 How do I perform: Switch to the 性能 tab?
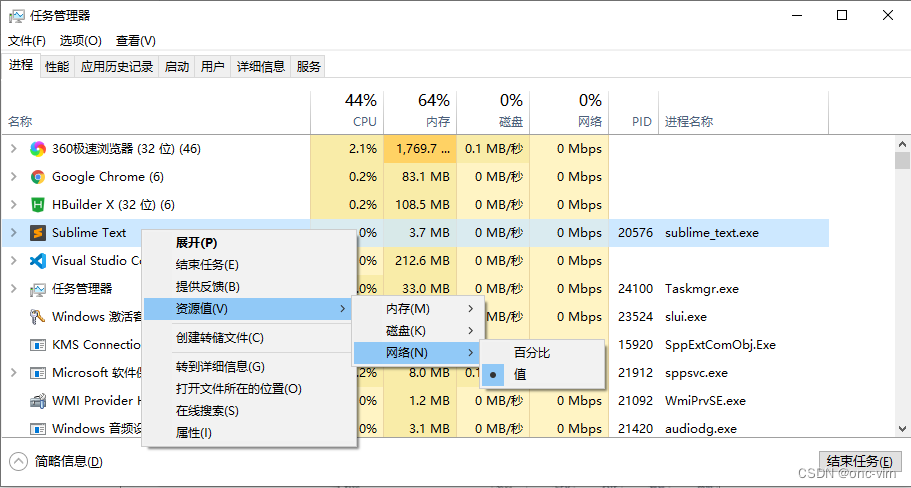57,67
